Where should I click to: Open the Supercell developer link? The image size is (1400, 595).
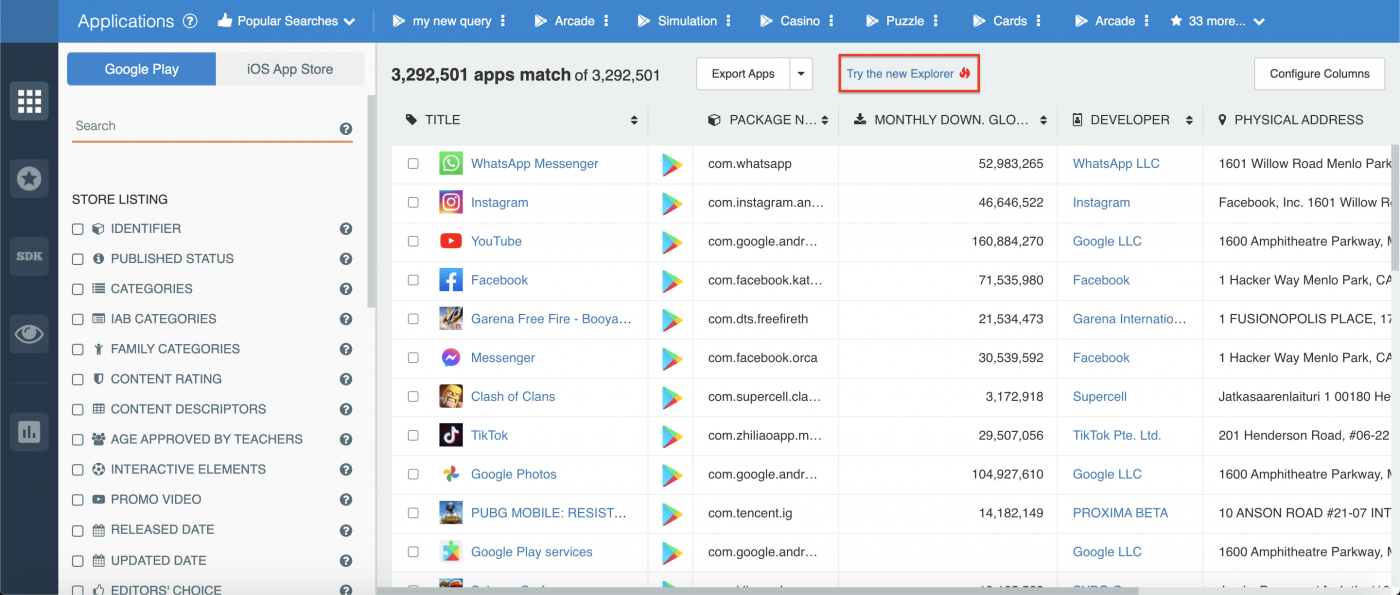[1100, 396]
